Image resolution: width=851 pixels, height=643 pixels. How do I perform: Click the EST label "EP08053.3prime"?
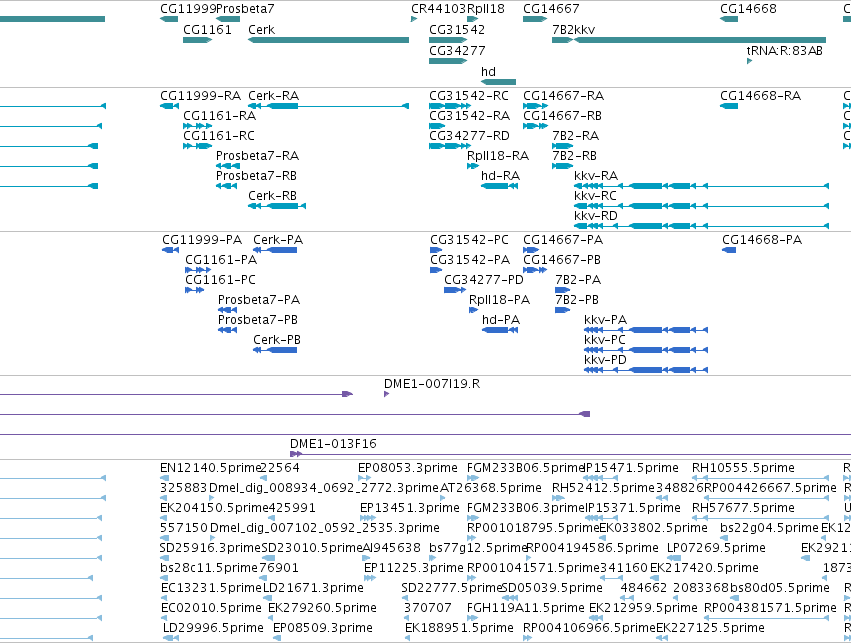(x=408, y=468)
